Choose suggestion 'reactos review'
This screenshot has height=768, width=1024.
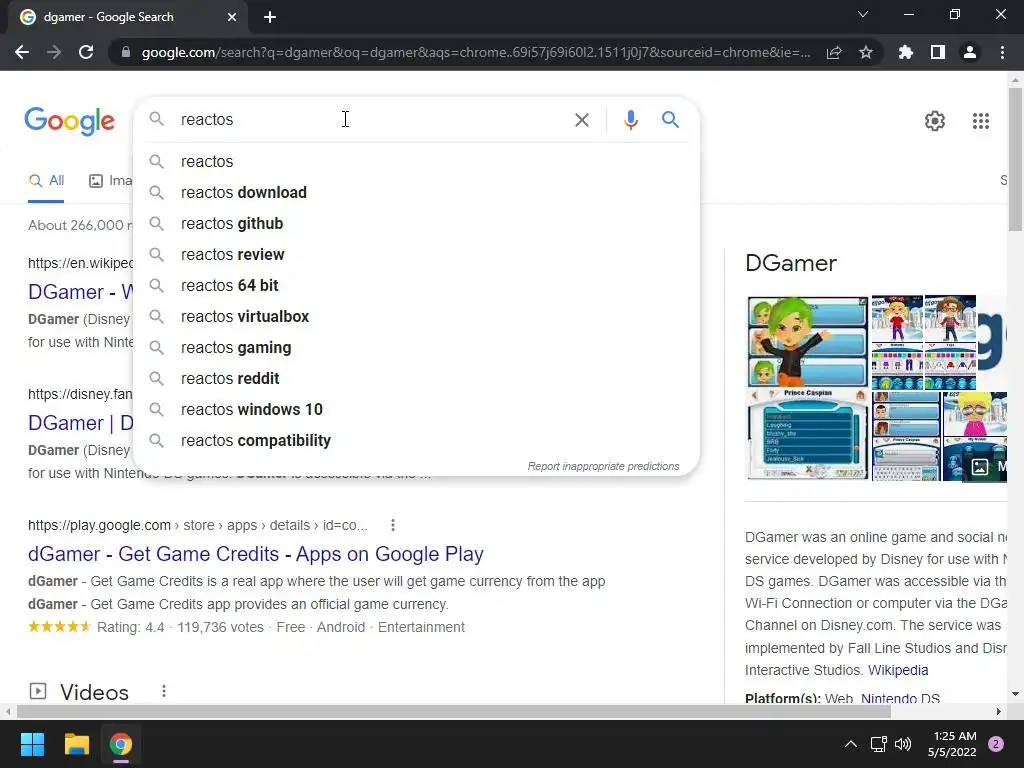tap(417, 255)
